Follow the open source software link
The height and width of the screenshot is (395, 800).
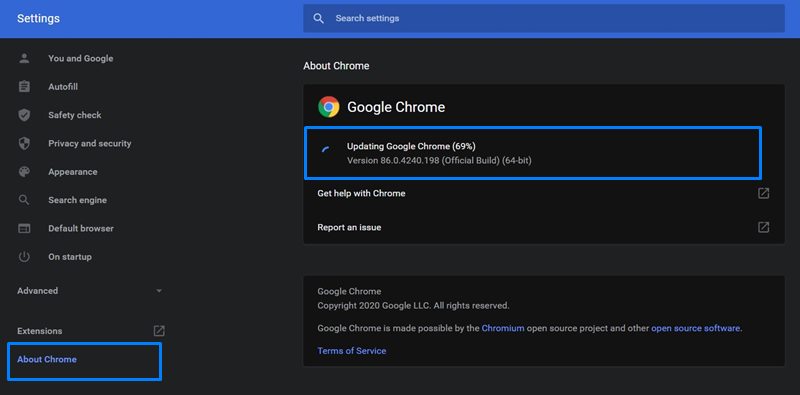click(696, 328)
